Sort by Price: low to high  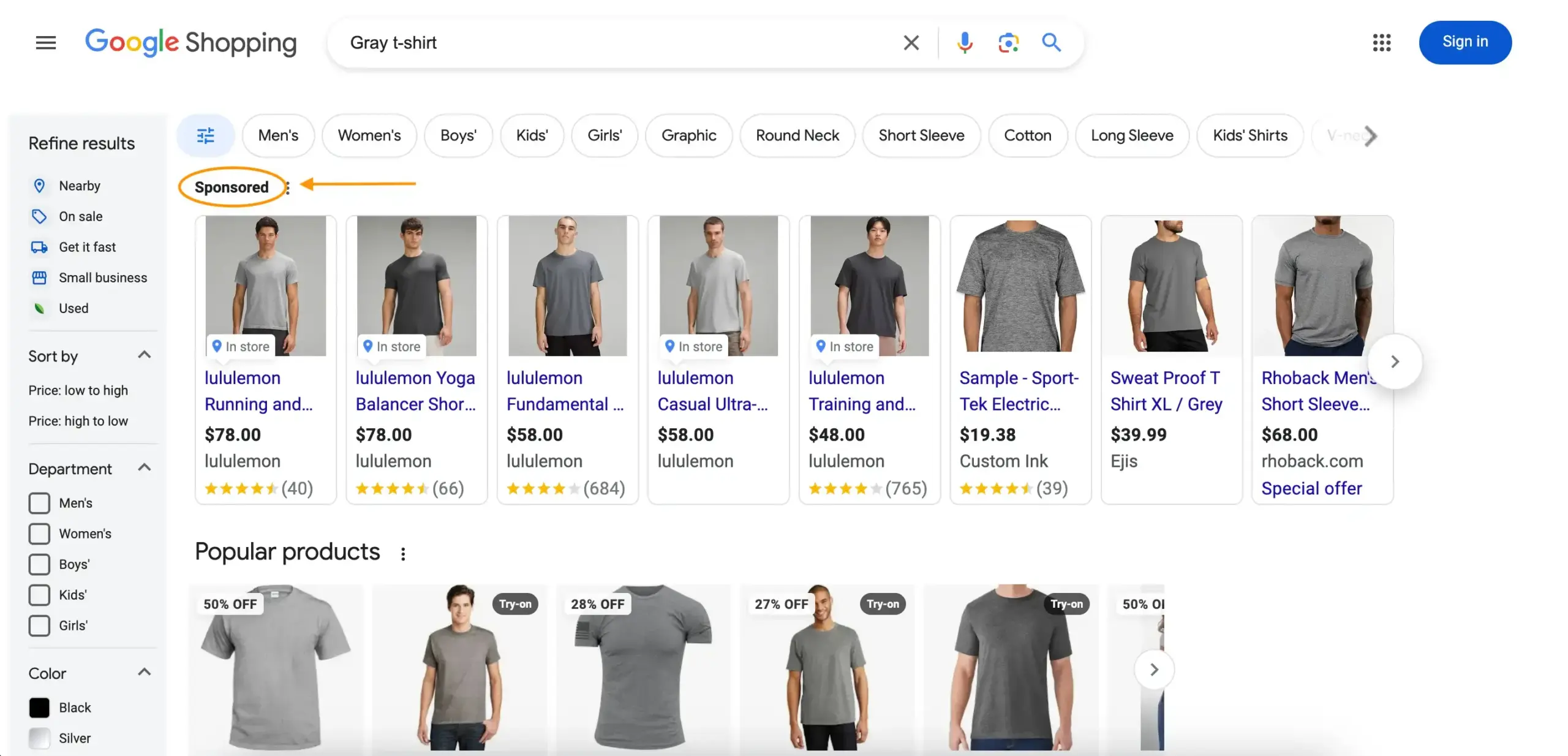click(78, 390)
